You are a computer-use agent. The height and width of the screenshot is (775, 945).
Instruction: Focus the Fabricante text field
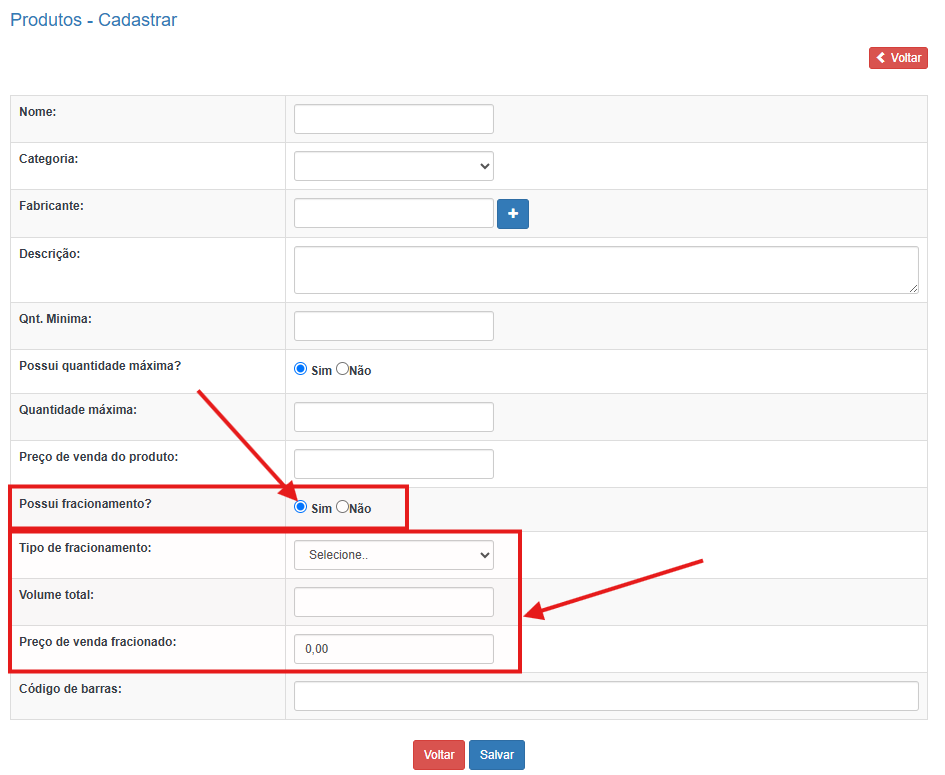393,213
